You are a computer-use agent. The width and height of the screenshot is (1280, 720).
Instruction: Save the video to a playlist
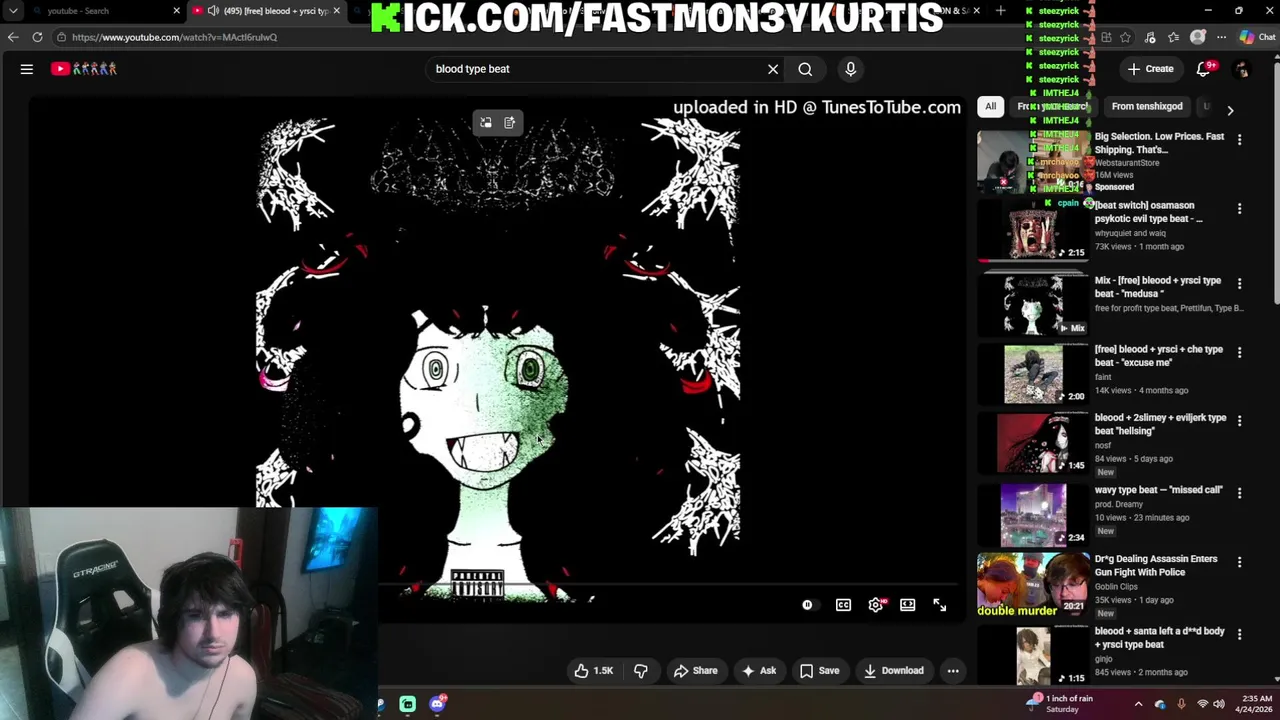coord(819,671)
